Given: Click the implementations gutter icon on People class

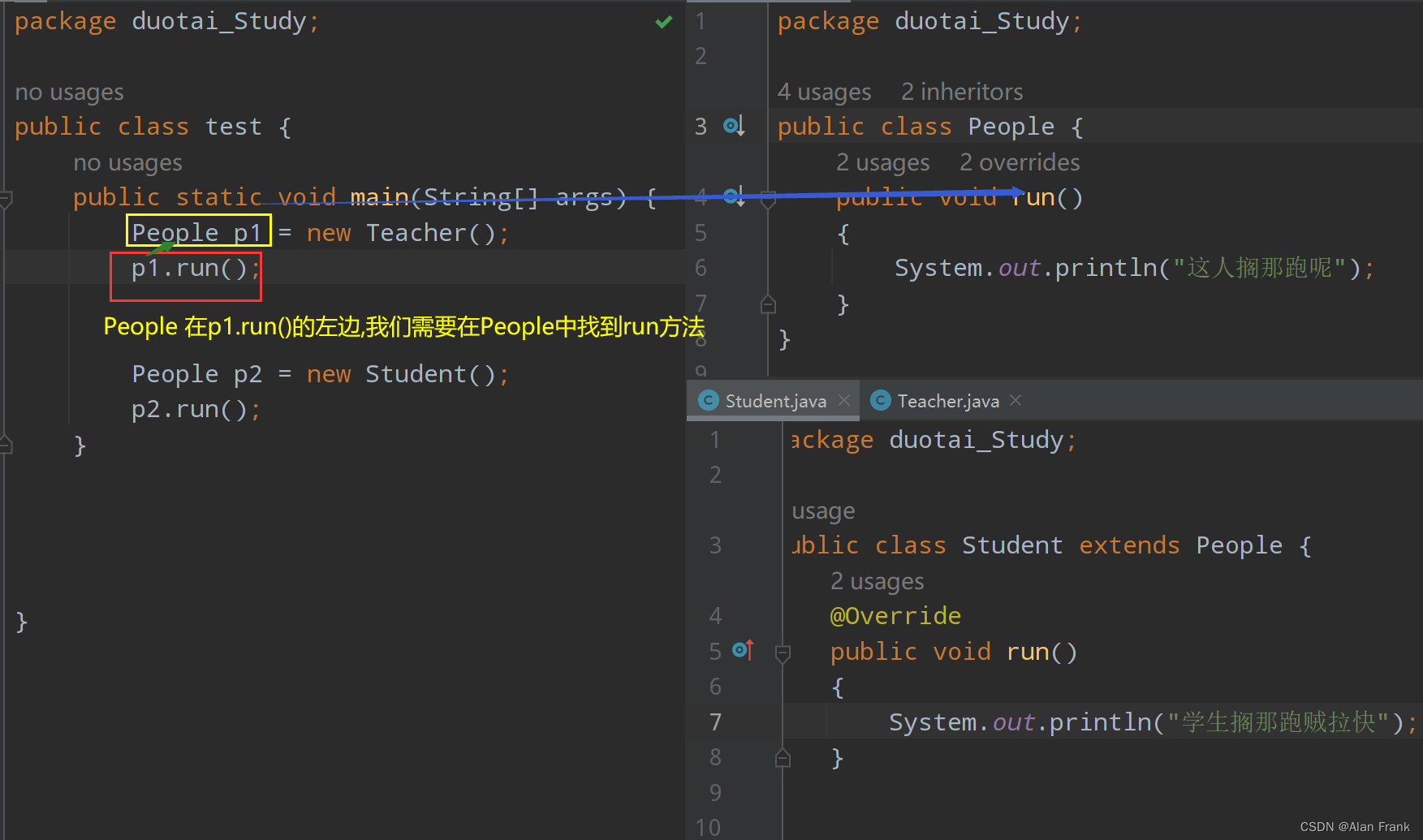Looking at the screenshot, I should (732, 126).
